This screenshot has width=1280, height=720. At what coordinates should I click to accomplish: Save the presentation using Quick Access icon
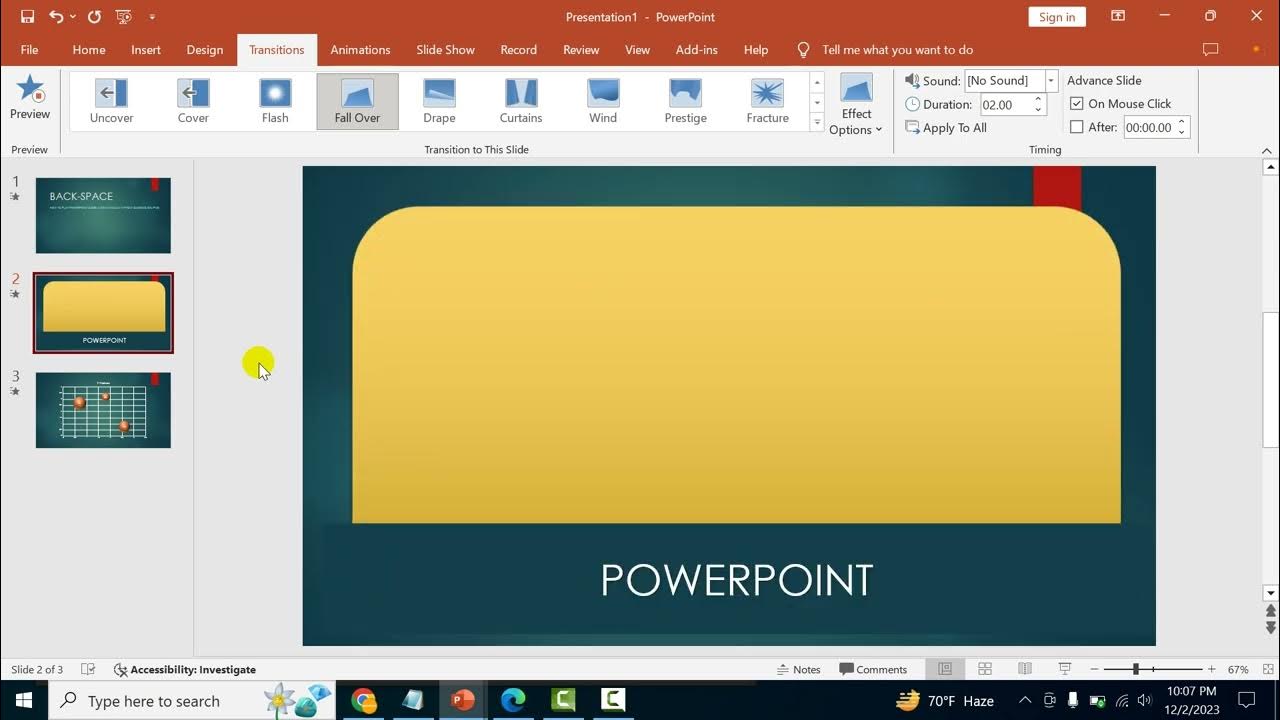click(27, 17)
